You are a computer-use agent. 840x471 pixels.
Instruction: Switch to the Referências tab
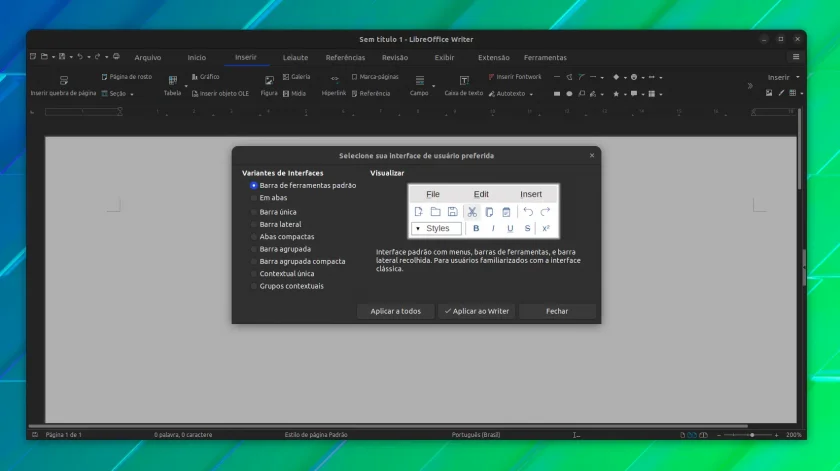[x=345, y=57]
